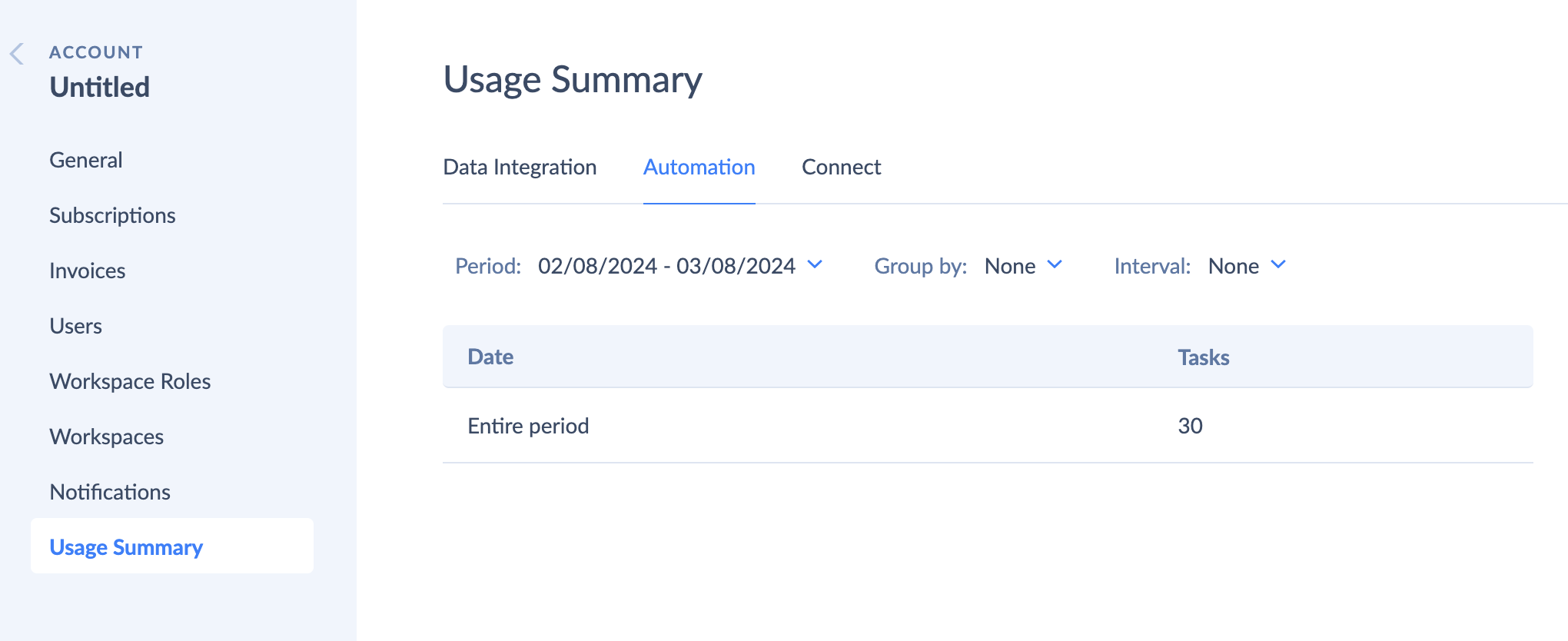This screenshot has height=641, width=1568.
Task: Click the task count value 30
Action: tap(1190, 426)
